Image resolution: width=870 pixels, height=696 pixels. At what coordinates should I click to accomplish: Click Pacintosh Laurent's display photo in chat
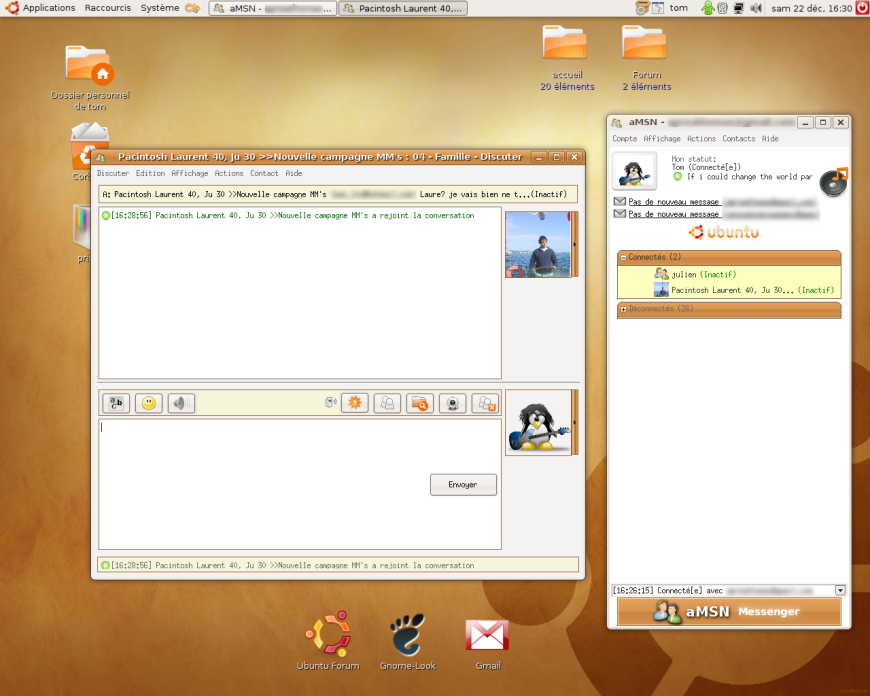pyautogui.click(x=538, y=244)
